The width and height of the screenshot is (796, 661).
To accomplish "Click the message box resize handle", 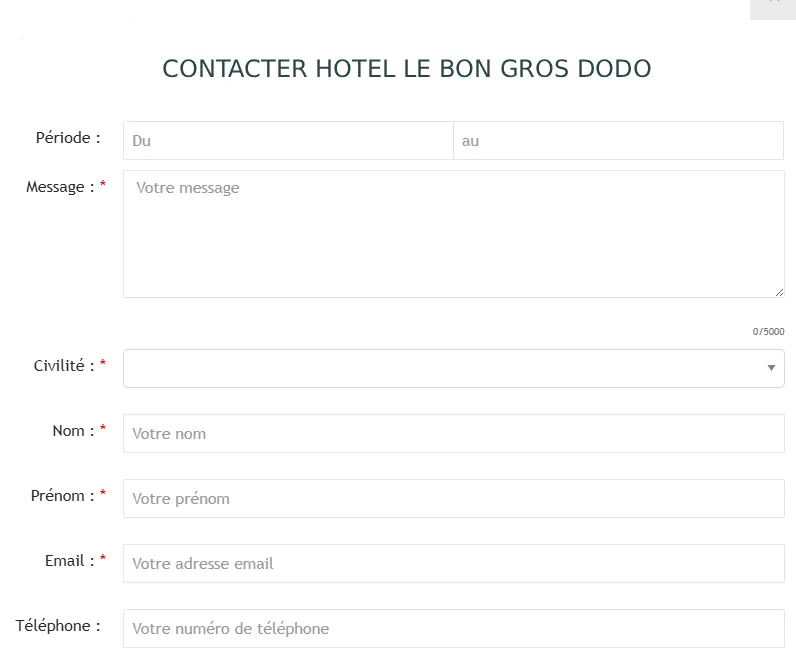I will click(779, 292).
